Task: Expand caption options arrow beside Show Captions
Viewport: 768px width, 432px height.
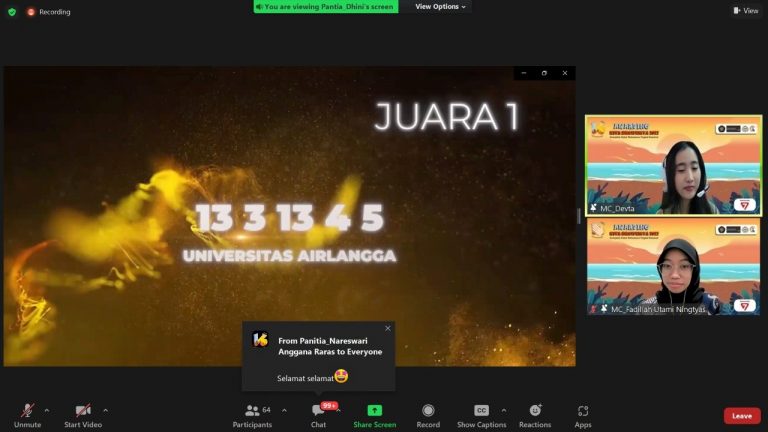Action: point(503,410)
